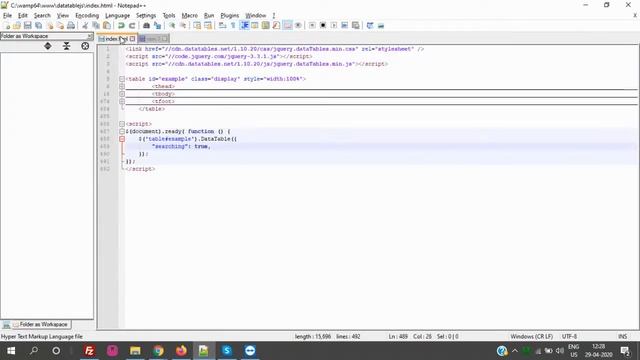Toggle the Indent Guide button
Viewport: 640px width, 360px height.
(245, 25)
